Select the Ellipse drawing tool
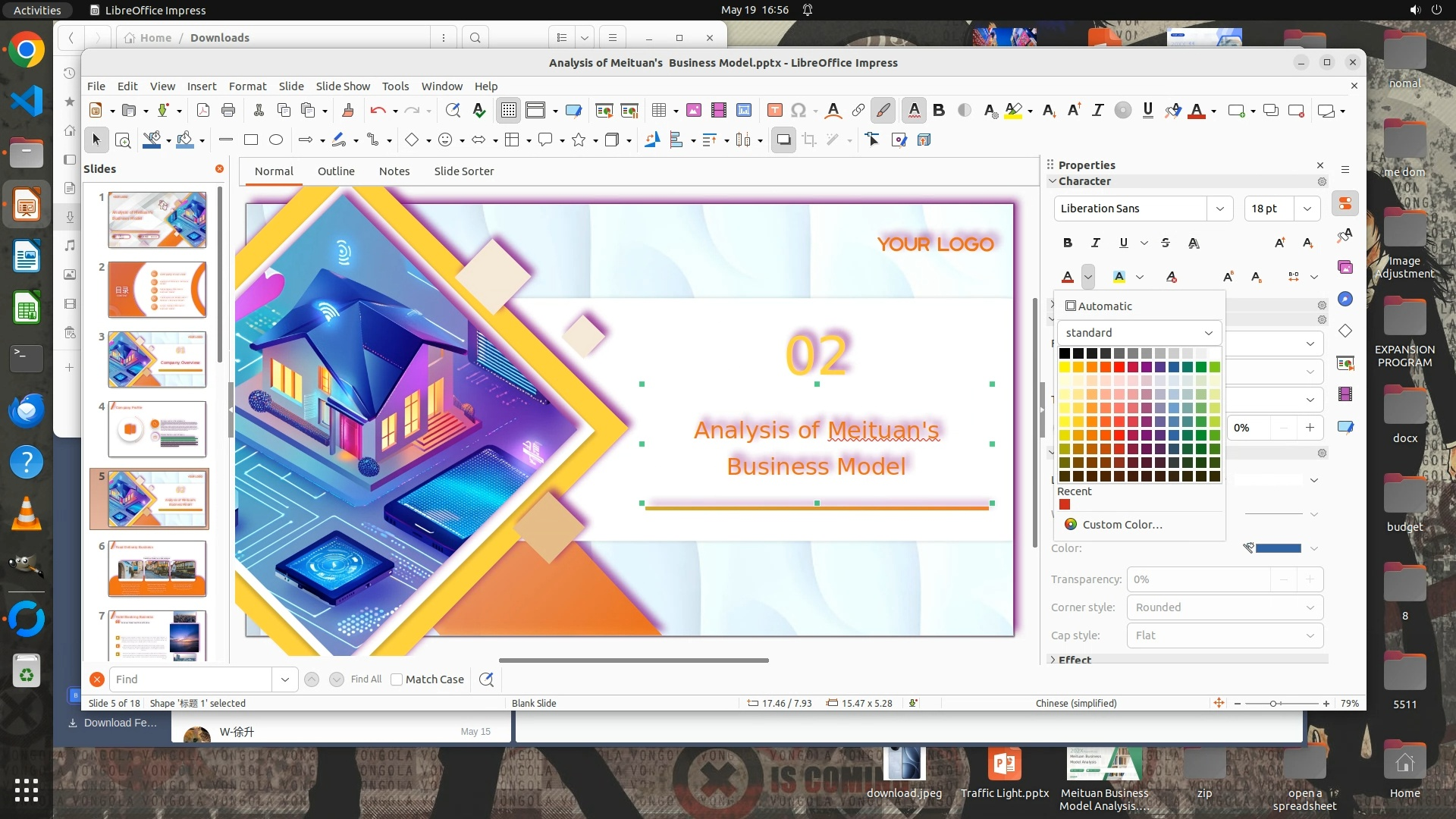Screen dimensions: 1456x819 coord(276,140)
